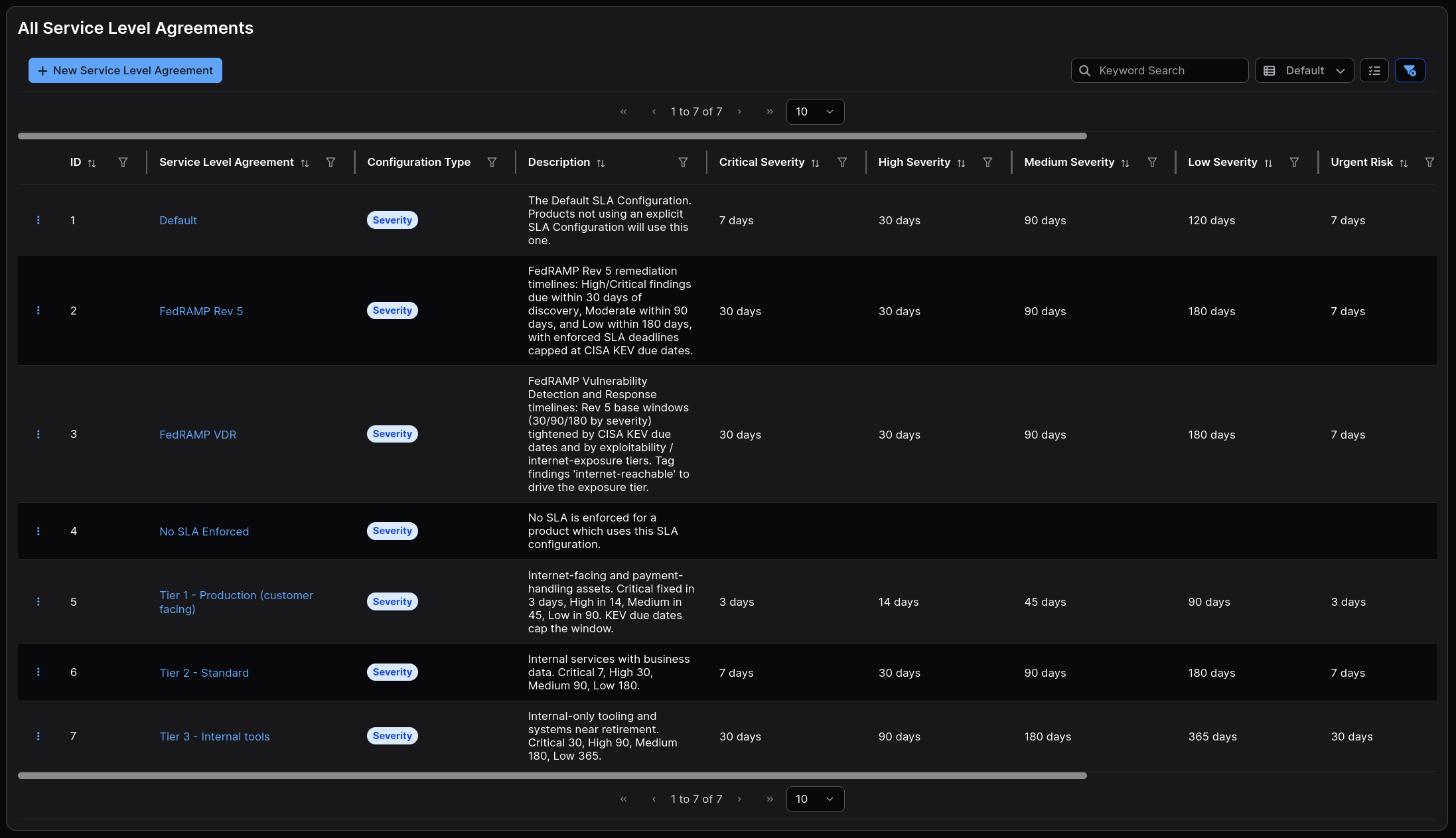Open row actions menu for FedRAMP VDR
This screenshot has width=1456, height=838.
click(38, 434)
